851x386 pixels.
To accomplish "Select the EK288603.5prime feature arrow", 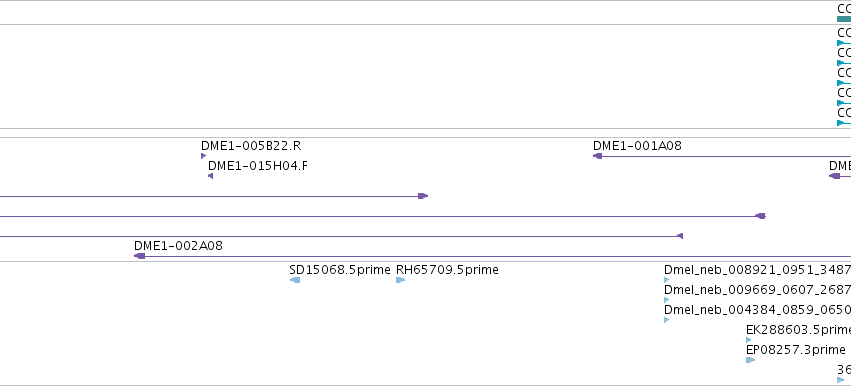I will click(x=749, y=340).
